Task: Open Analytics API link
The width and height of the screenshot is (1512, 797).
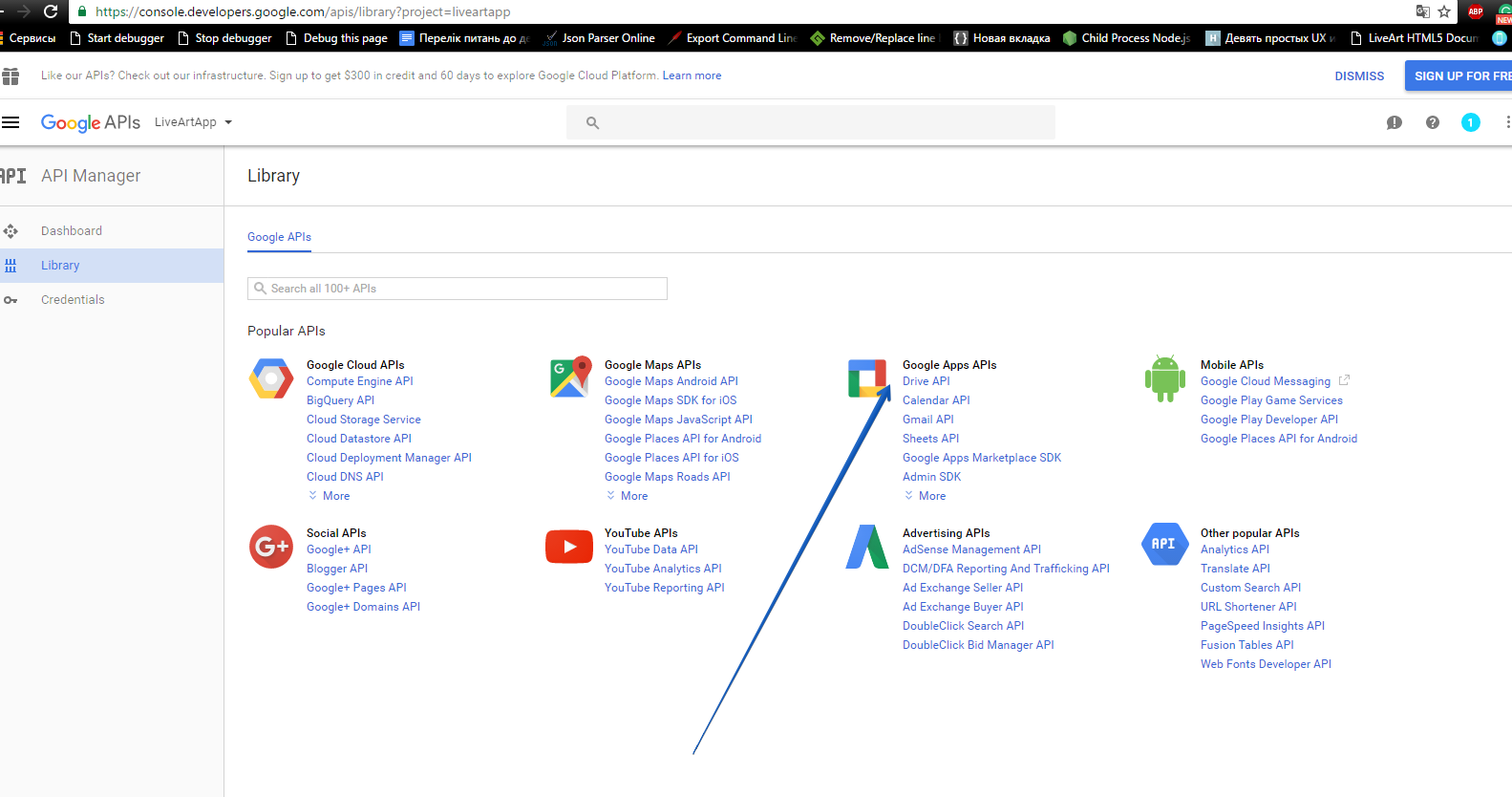Action: (1235, 549)
